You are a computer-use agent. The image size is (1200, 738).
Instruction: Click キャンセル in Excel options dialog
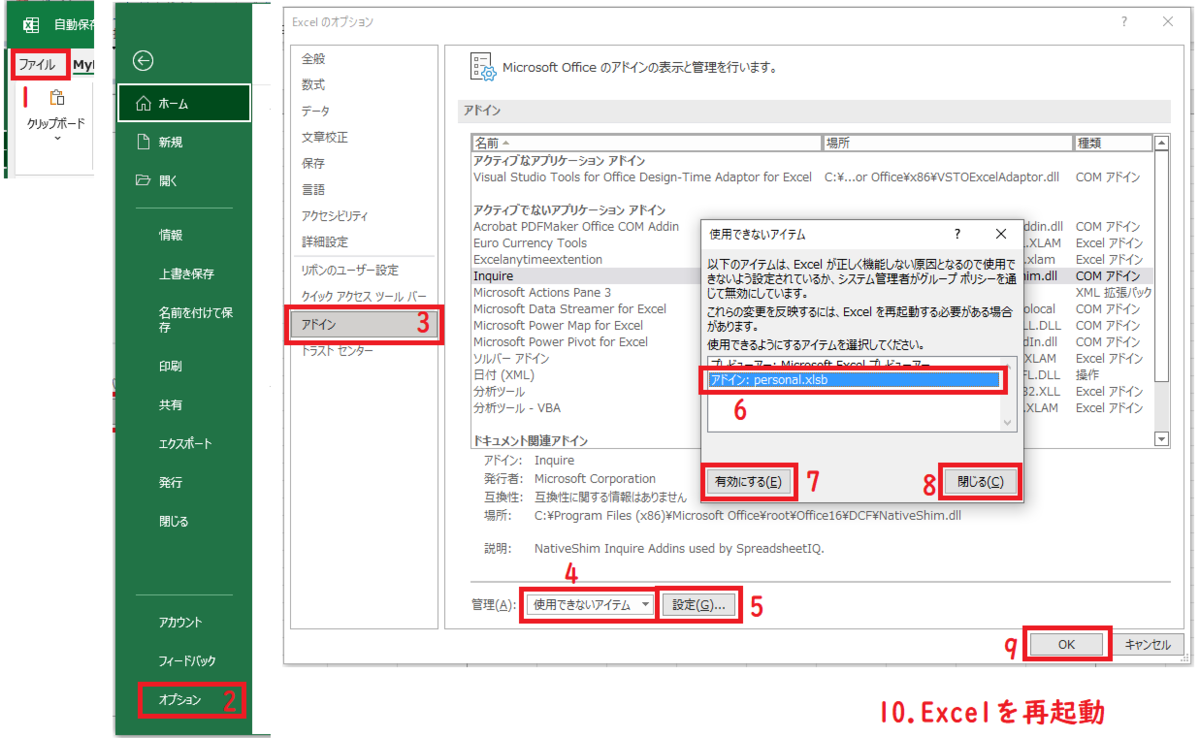tap(1148, 645)
